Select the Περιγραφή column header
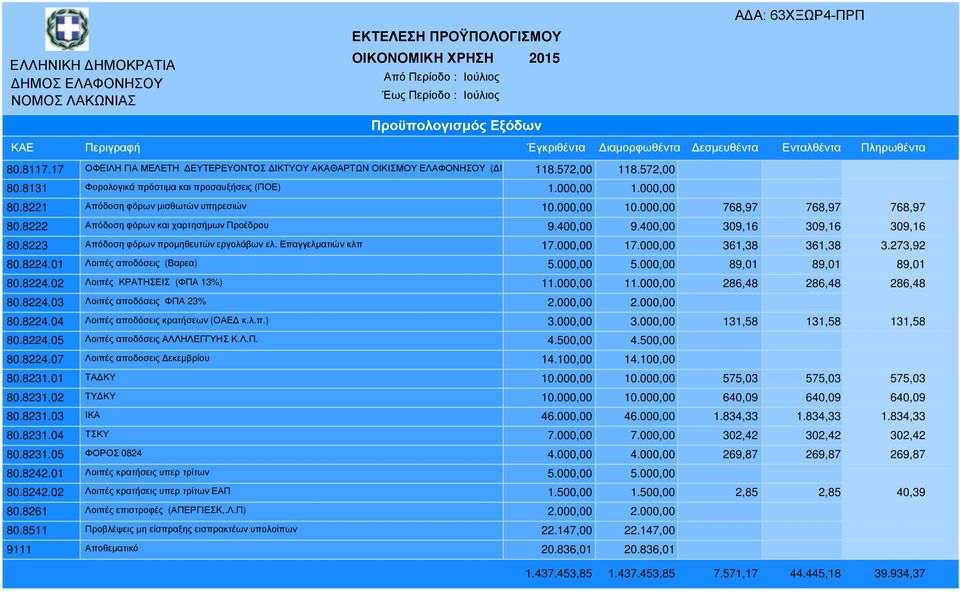The width and height of the screenshot is (960, 593). click(x=112, y=147)
